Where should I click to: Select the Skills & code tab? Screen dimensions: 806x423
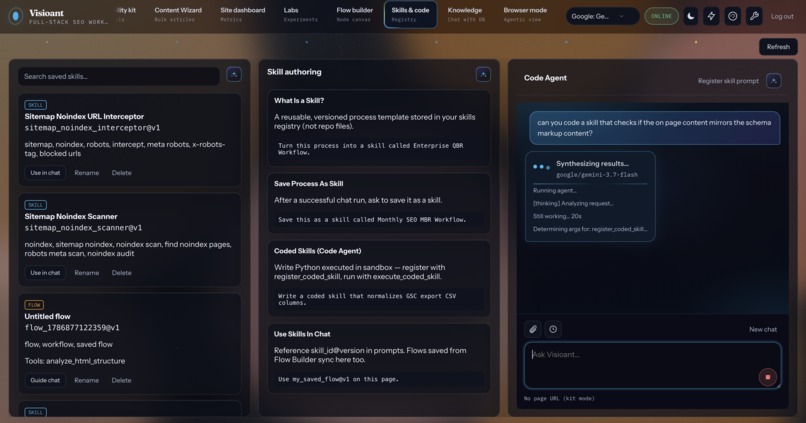tap(410, 14)
